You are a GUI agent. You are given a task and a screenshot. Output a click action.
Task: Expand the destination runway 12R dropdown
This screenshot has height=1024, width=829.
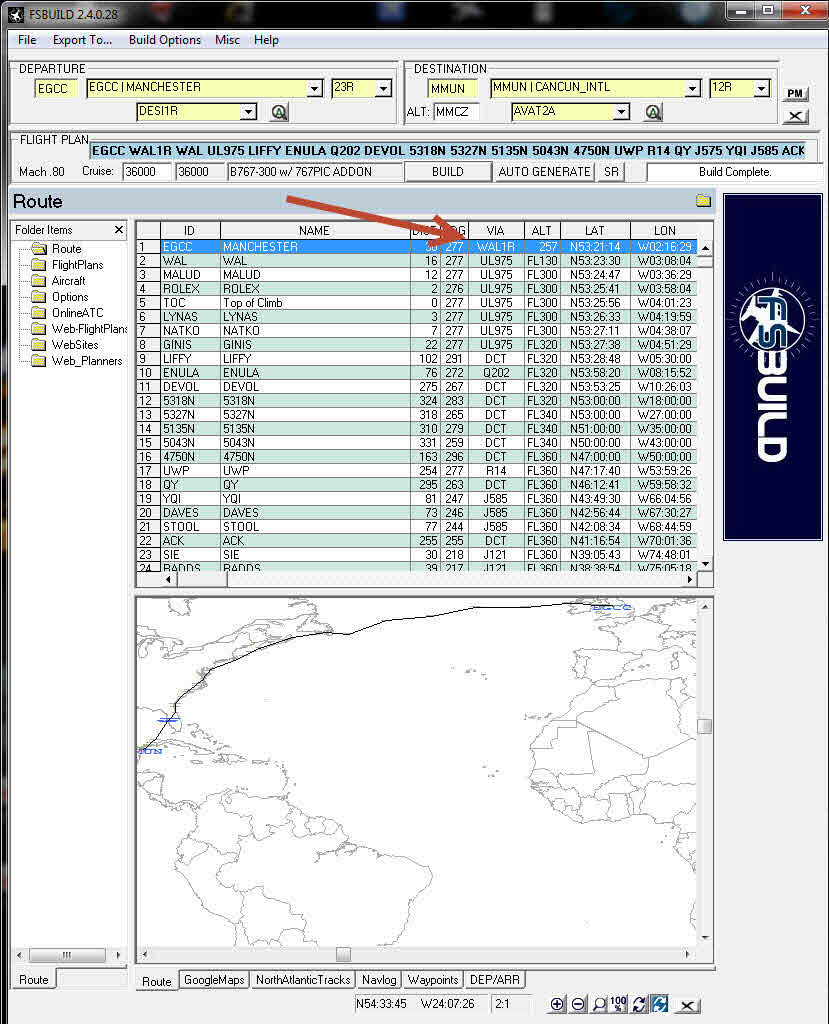click(x=762, y=88)
